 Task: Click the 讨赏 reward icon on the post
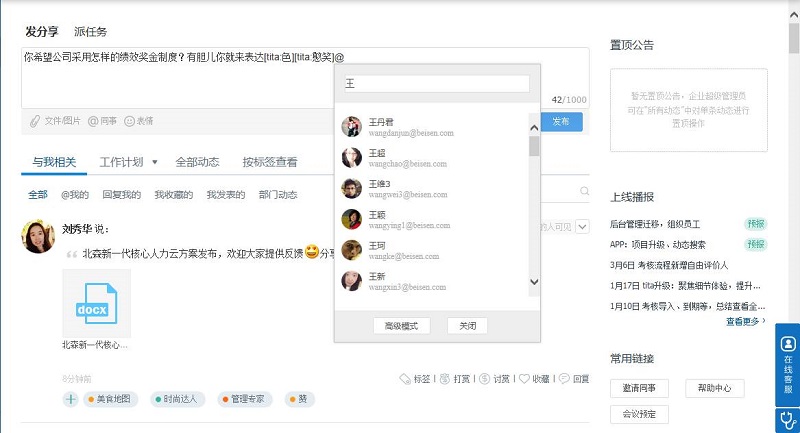pyautogui.click(x=485, y=379)
